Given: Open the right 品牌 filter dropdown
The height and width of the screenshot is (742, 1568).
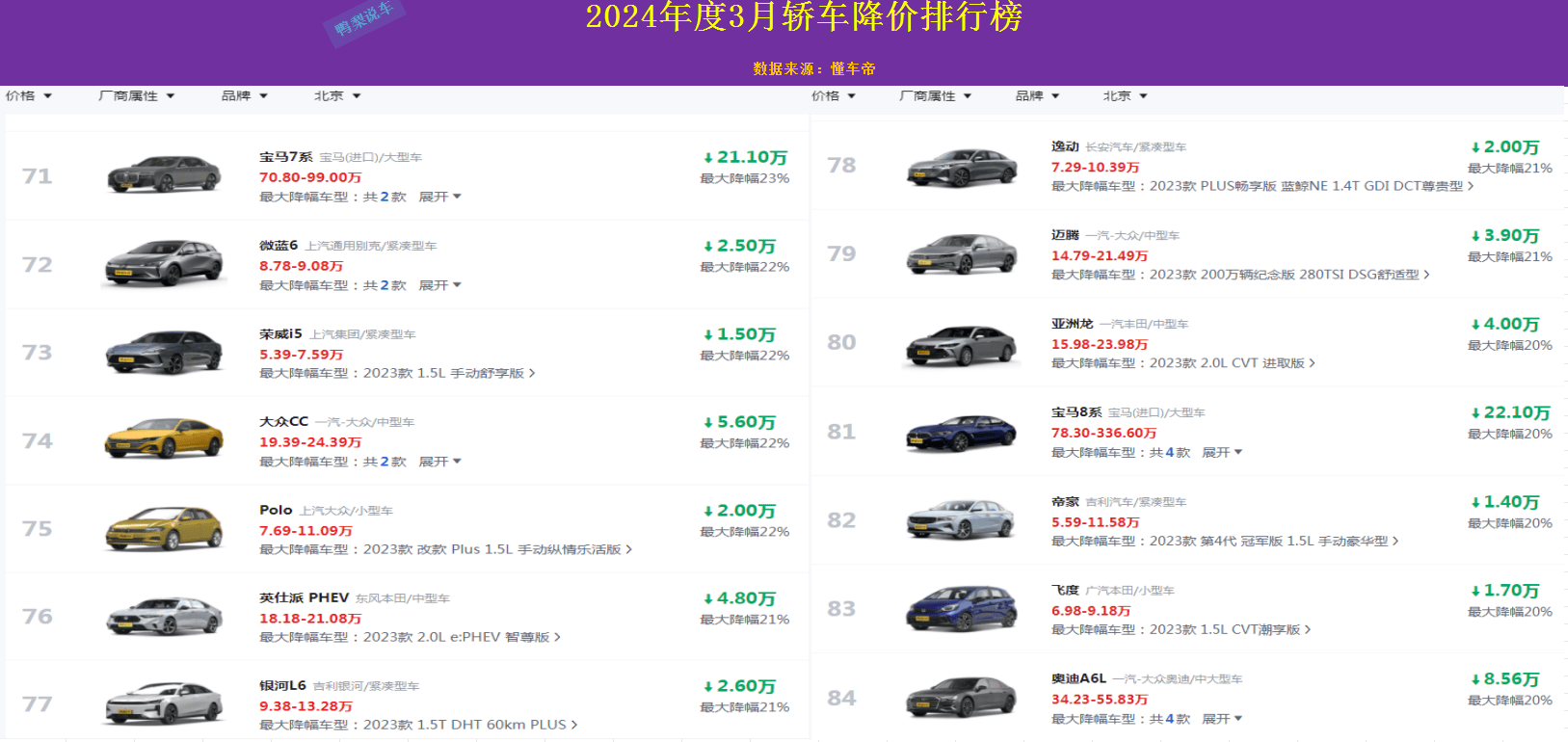Looking at the screenshot, I should pyautogui.click(x=1037, y=96).
